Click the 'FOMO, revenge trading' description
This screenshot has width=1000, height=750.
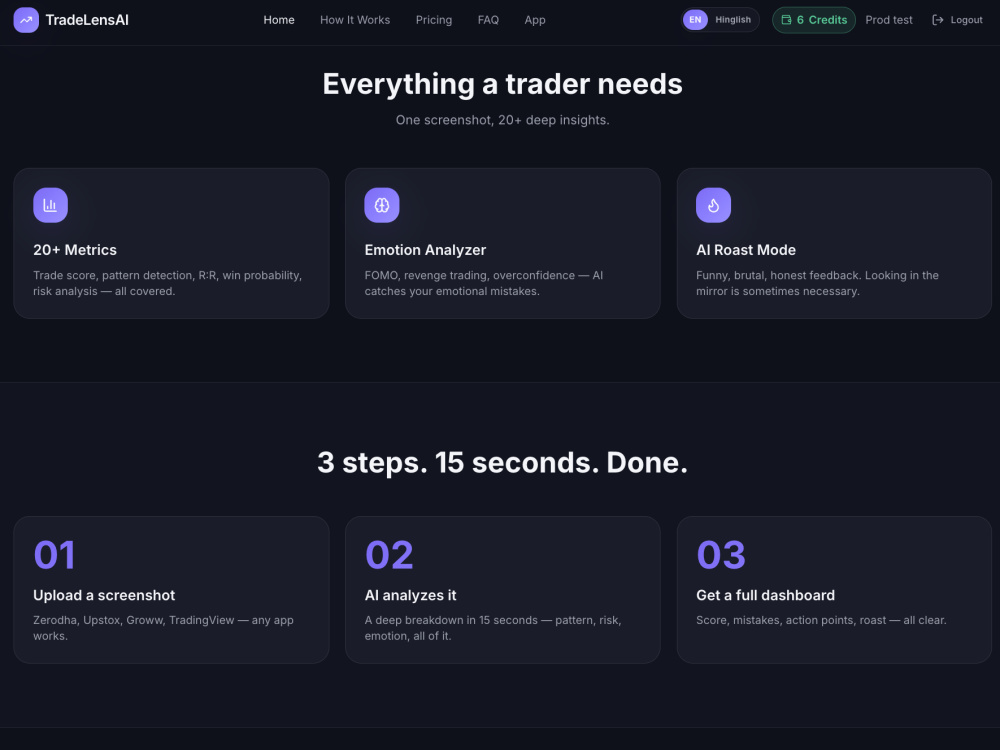[x=484, y=283]
